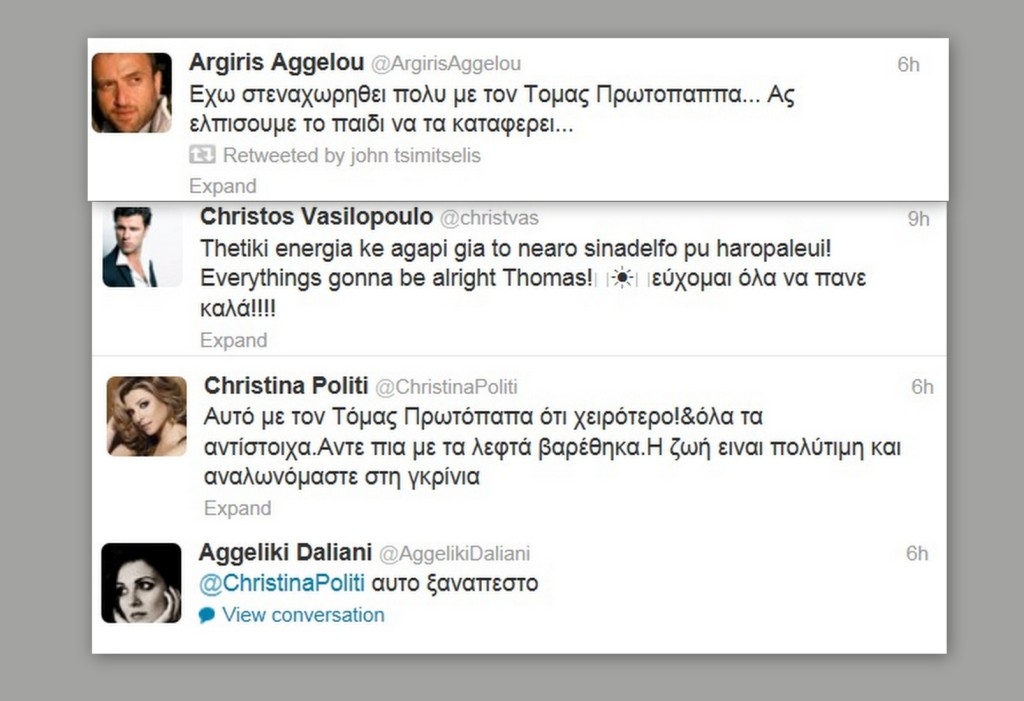Click the retweet icon under Argiris tweet
1024x701 pixels.
point(202,155)
